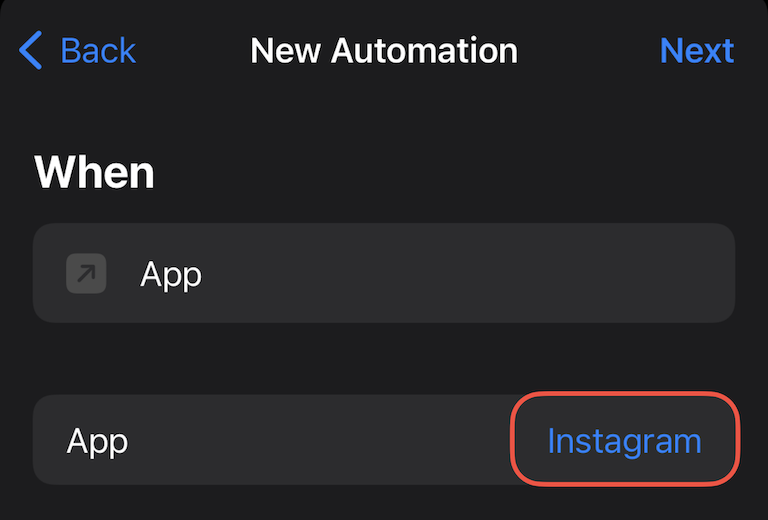The width and height of the screenshot is (768, 520).
Task: Choose a different app than Instagram
Action: tap(624, 441)
